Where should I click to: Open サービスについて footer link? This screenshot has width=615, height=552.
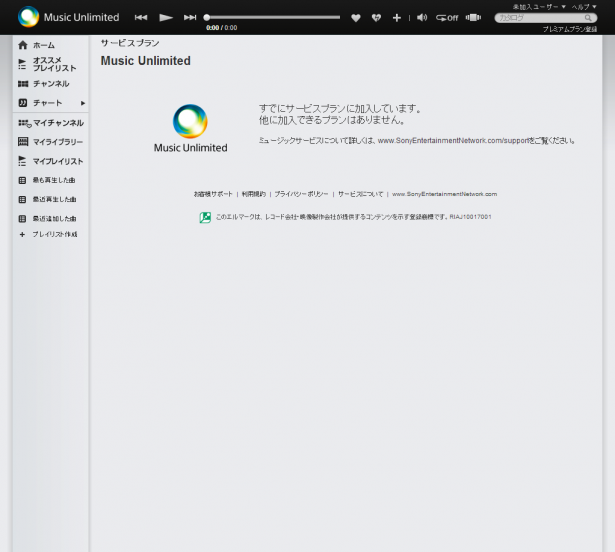[x=360, y=194]
